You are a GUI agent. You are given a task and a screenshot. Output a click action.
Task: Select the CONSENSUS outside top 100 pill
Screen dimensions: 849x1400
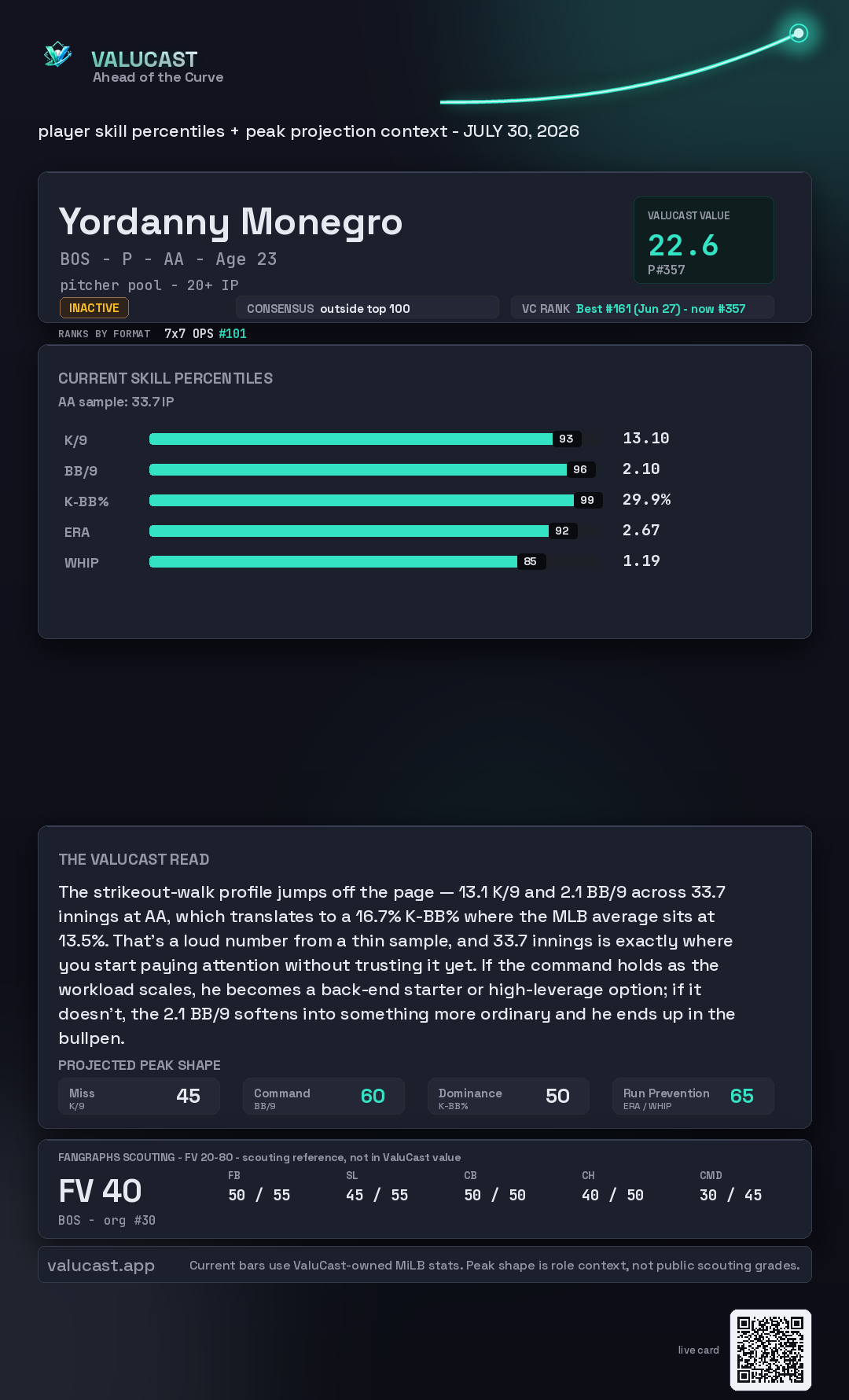coord(367,308)
